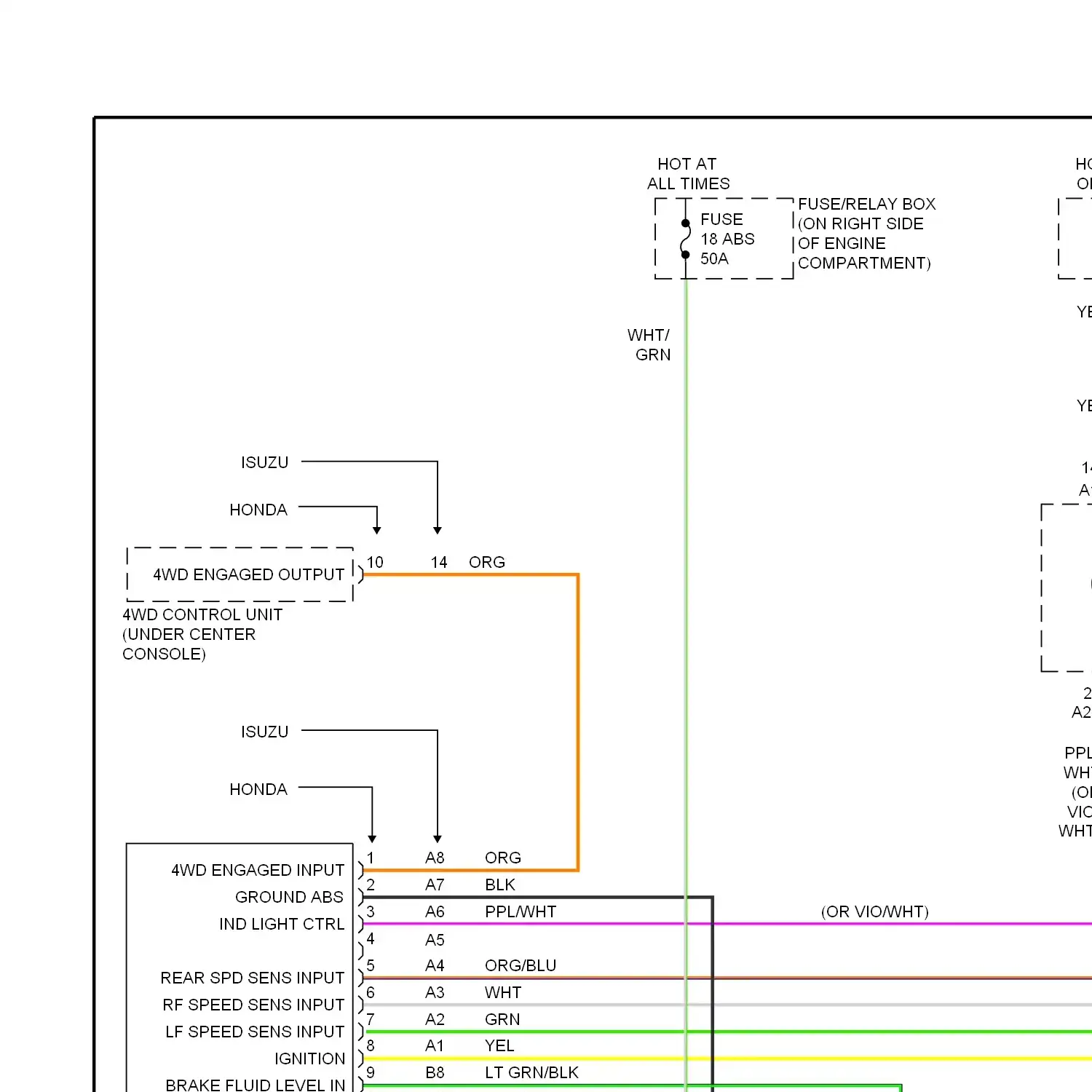Image resolution: width=1092 pixels, height=1092 pixels.
Task: Select terminal label A3
Action: coord(435,992)
